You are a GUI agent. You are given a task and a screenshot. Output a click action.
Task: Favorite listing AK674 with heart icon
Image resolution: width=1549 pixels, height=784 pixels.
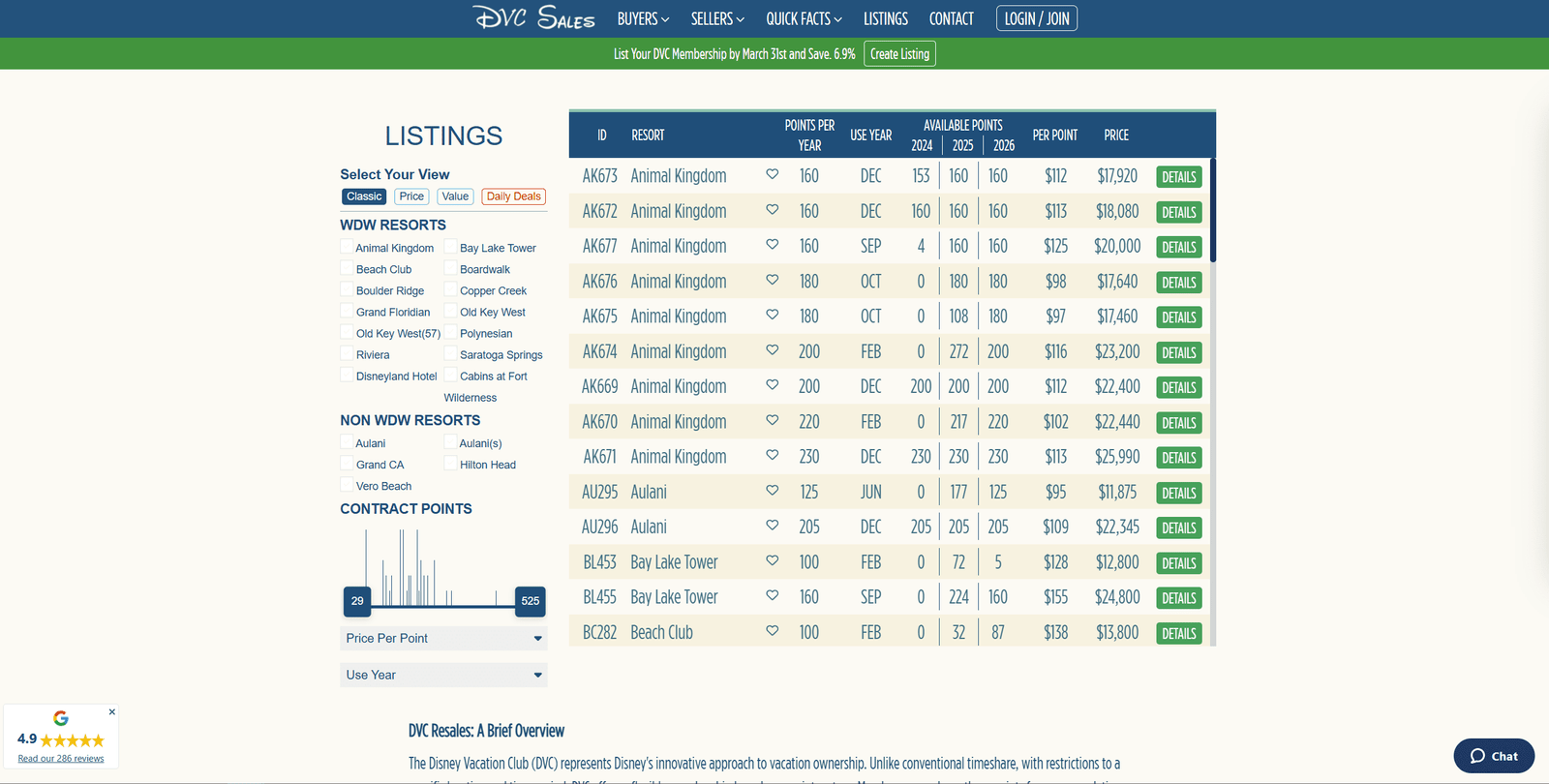[x=773, y=350]
